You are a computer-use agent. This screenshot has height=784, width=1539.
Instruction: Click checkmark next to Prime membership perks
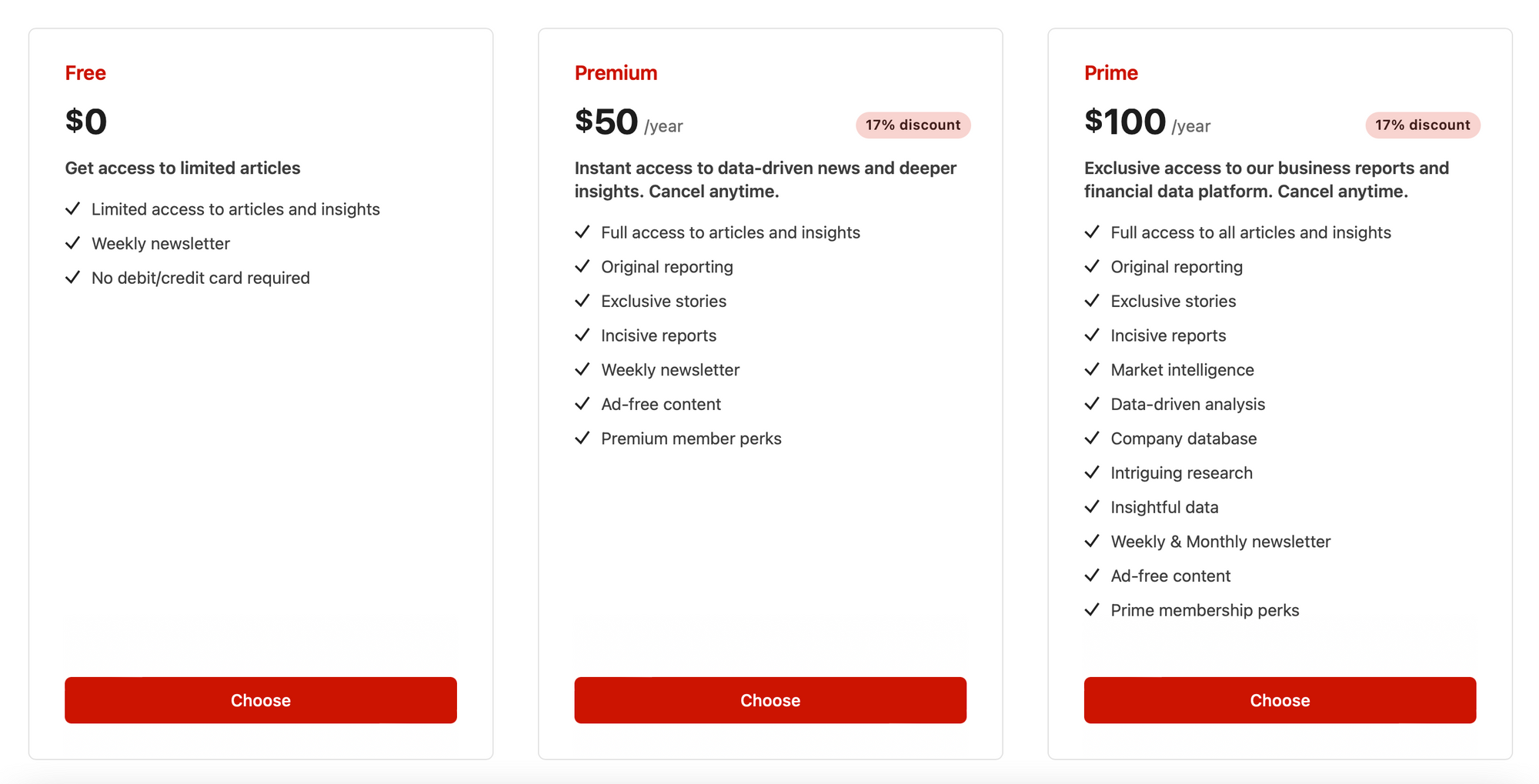pos(1092,609)
